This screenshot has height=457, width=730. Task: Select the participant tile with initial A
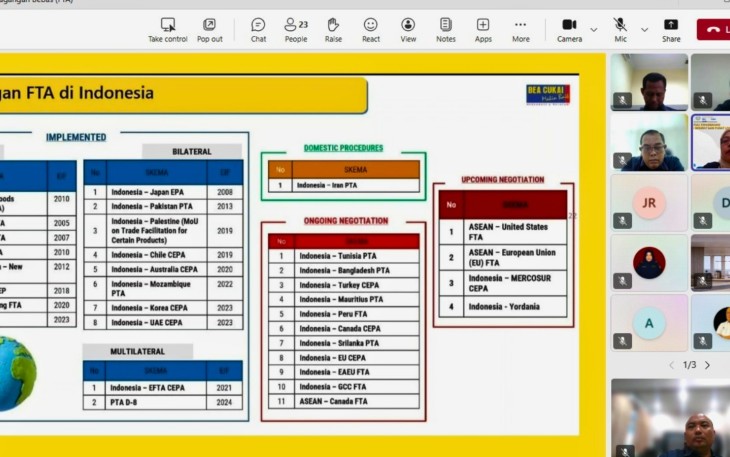[649, 323]
